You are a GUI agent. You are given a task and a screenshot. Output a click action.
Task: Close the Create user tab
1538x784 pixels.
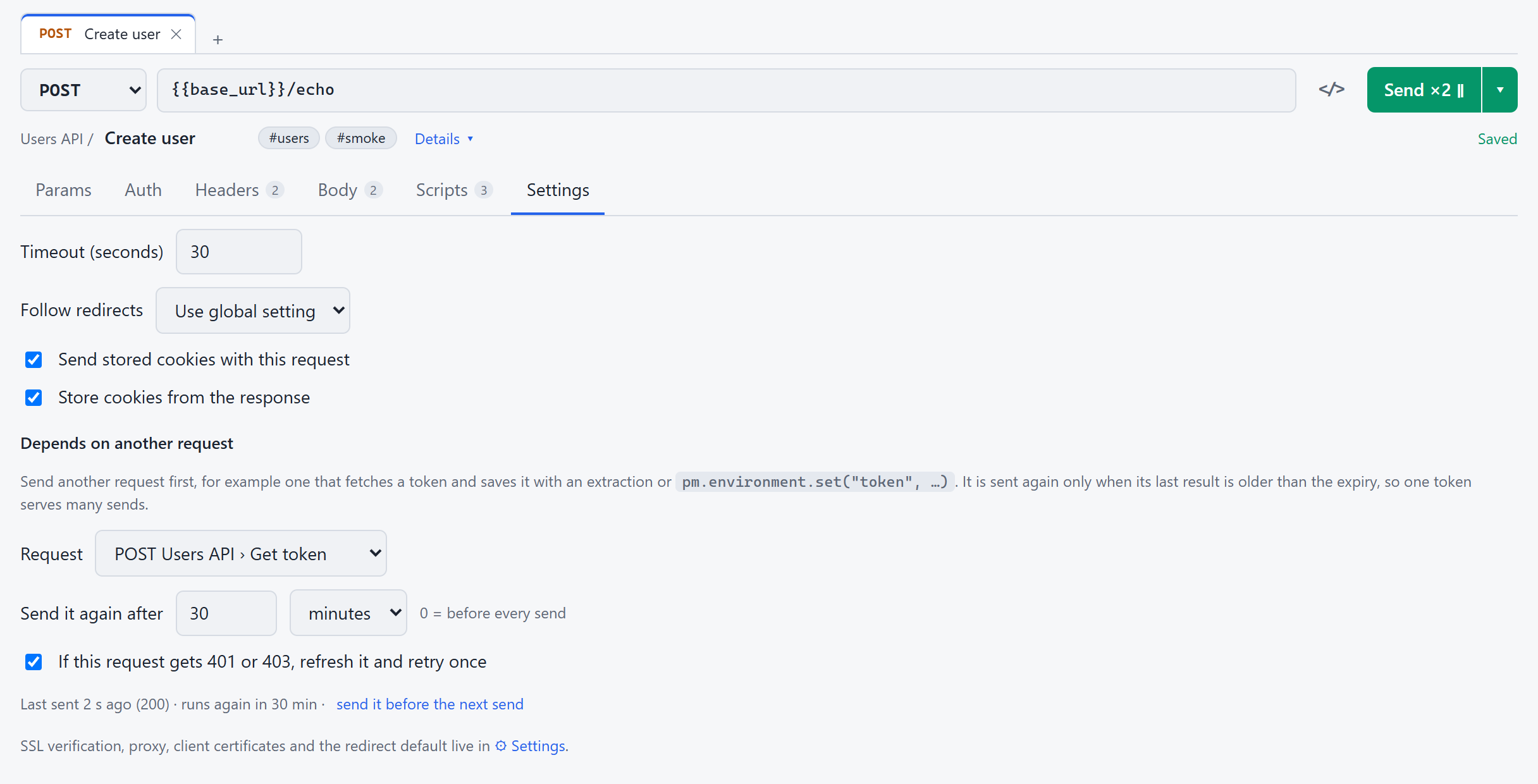176,34
